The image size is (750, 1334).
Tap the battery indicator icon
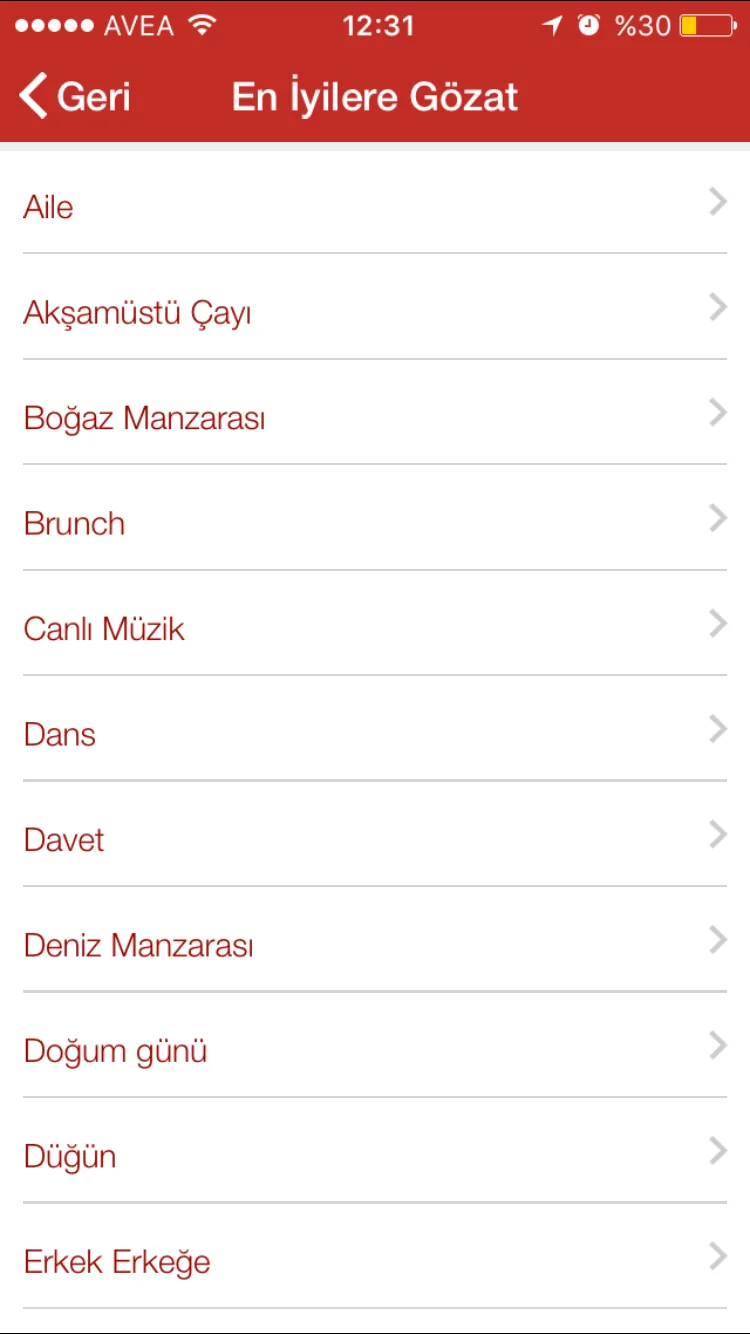pyautogui.click(x=707, y=25)
